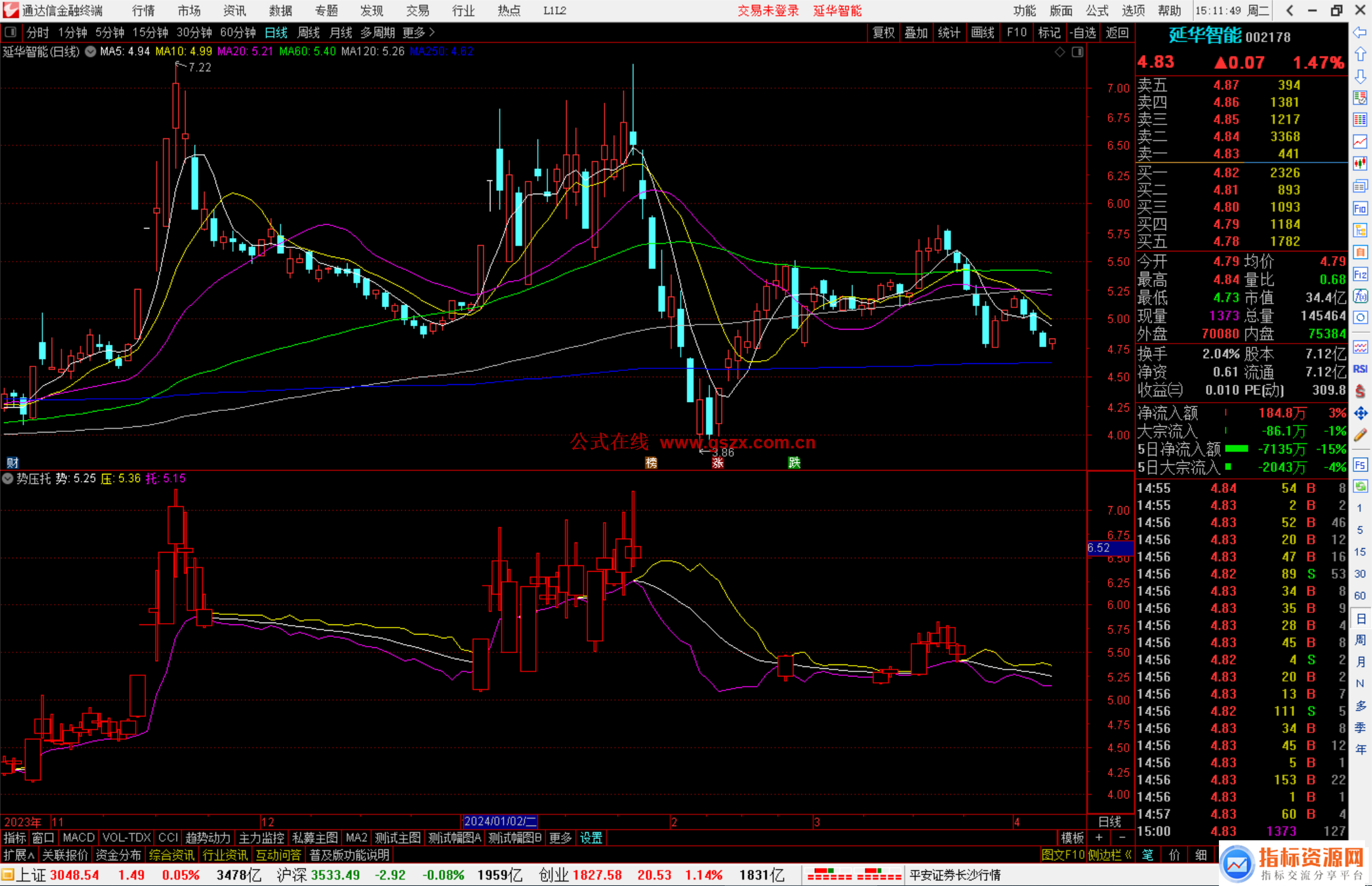Image resolution: width=1372 pixels, height=886 pixels.
Task: Open the 更多 indicators list at bottom
Action: point(560,838)
